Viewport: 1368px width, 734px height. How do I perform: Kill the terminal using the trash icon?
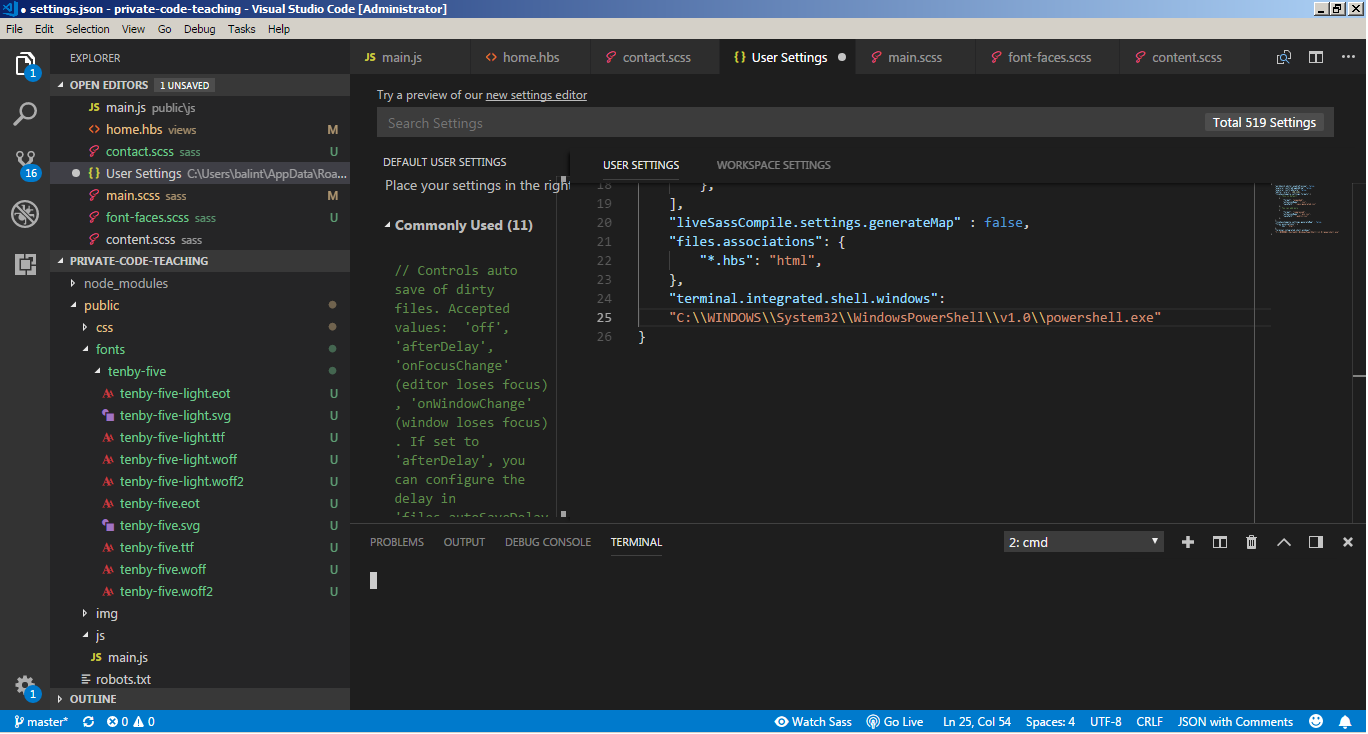[x=1251, y=542]
